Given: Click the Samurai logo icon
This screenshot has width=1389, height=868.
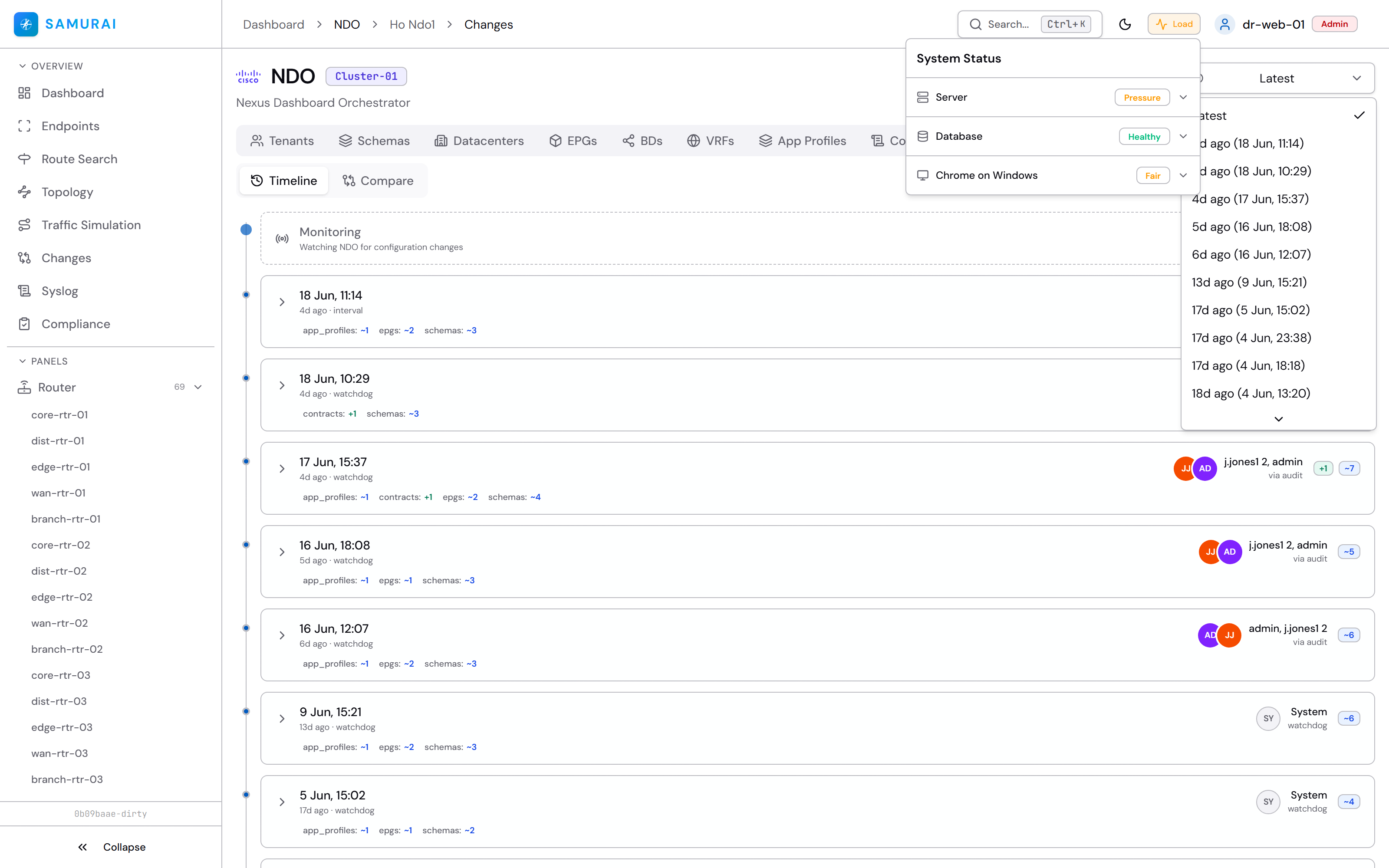Looking at the screenshot, I should 26,24.
